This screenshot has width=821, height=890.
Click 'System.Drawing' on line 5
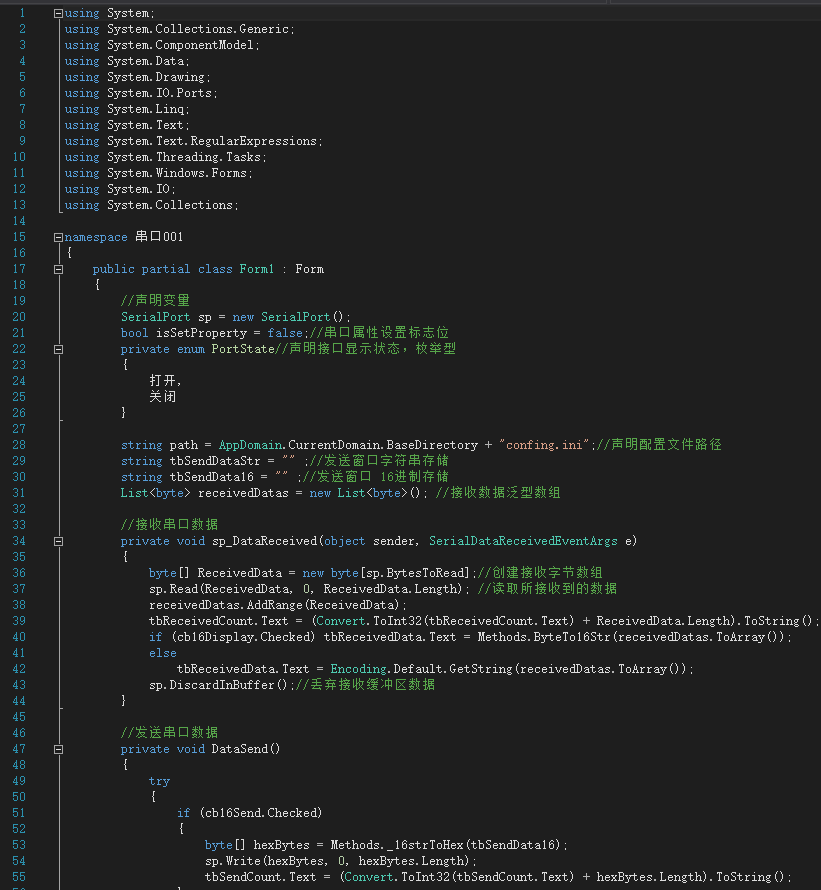(156, 77)
